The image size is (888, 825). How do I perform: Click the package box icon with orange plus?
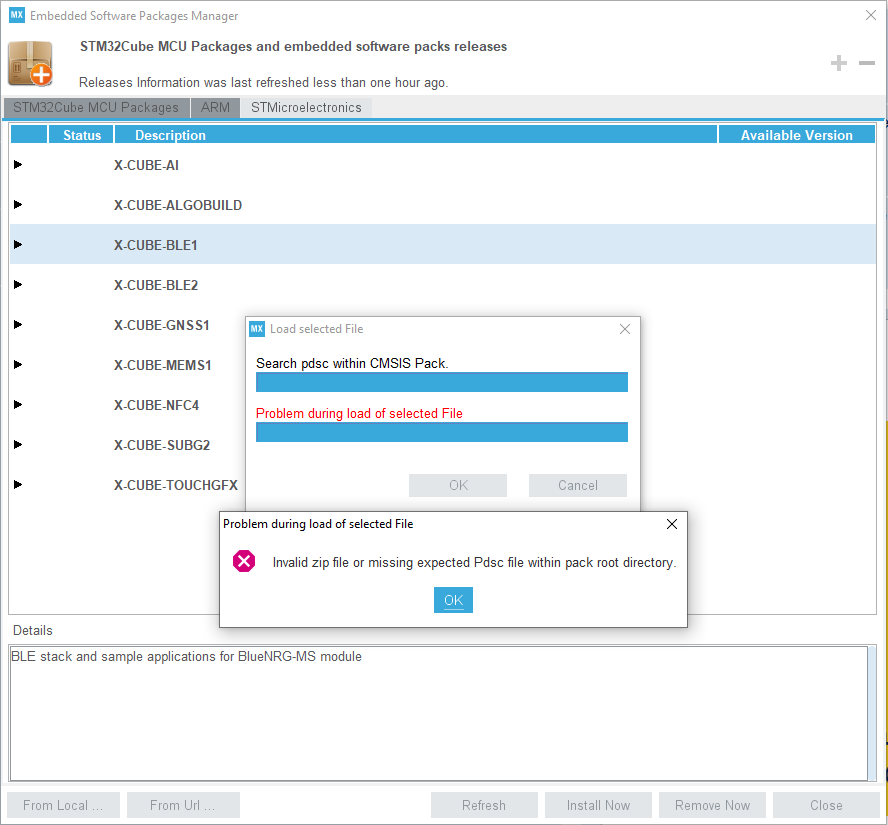pos(31,63)
